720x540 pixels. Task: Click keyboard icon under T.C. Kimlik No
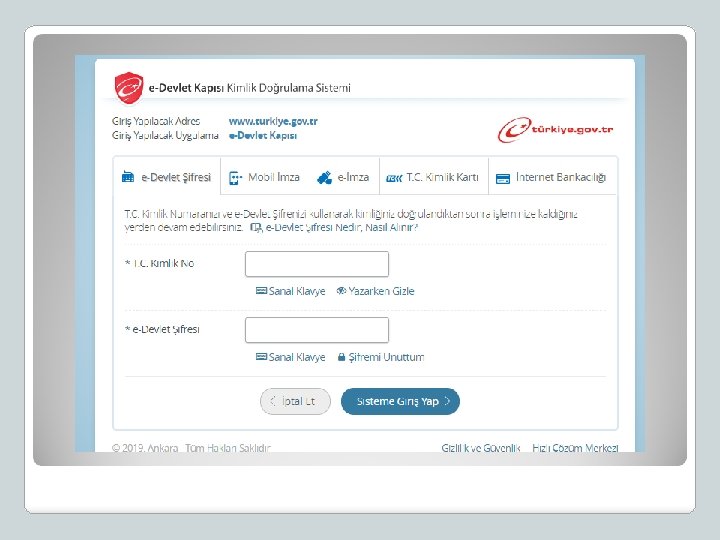coord(261,291)
